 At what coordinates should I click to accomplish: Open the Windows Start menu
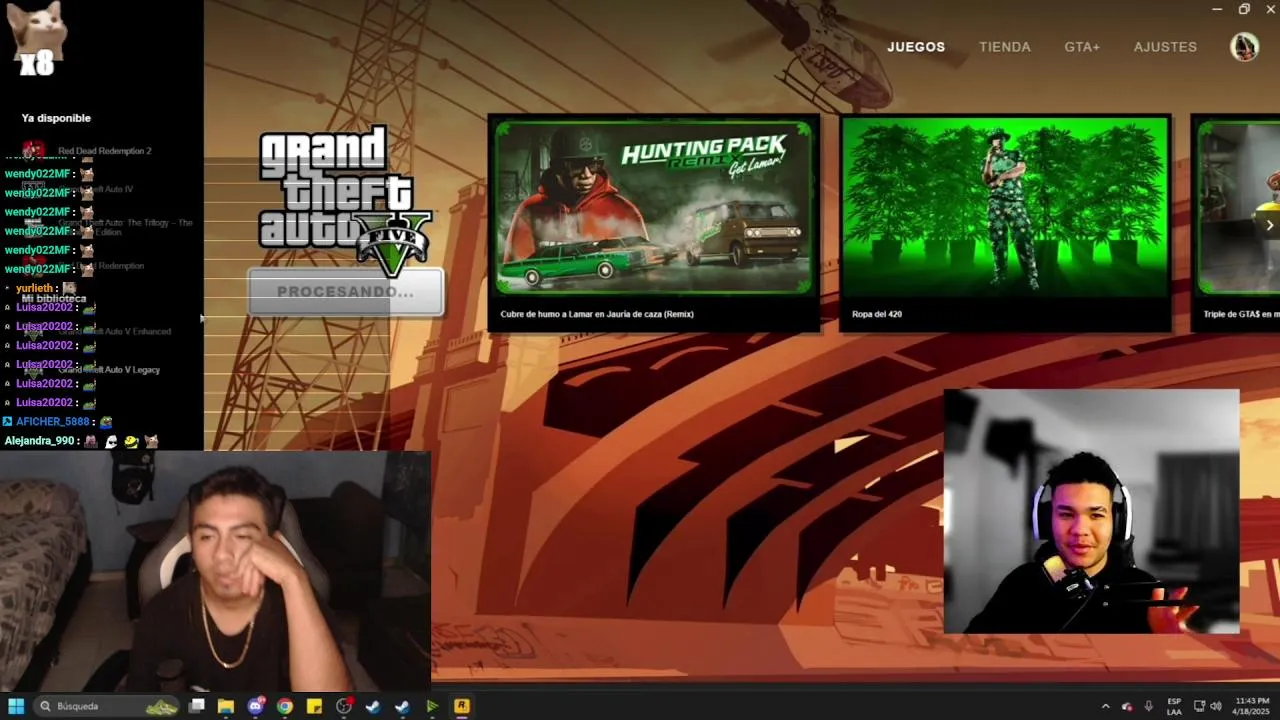[16, 706]
